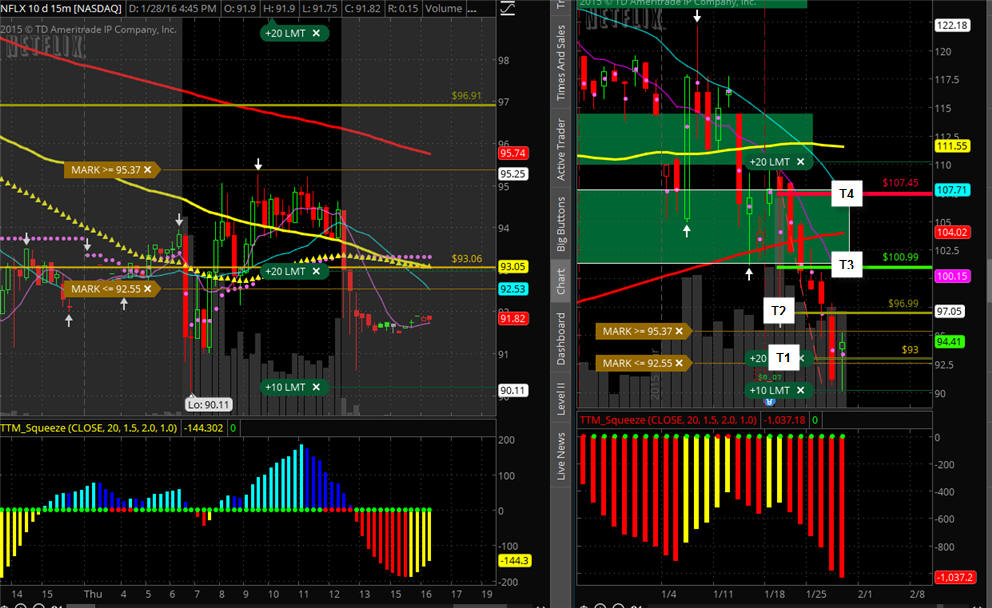Open the Times And Sales side tab

coord(561,62)
